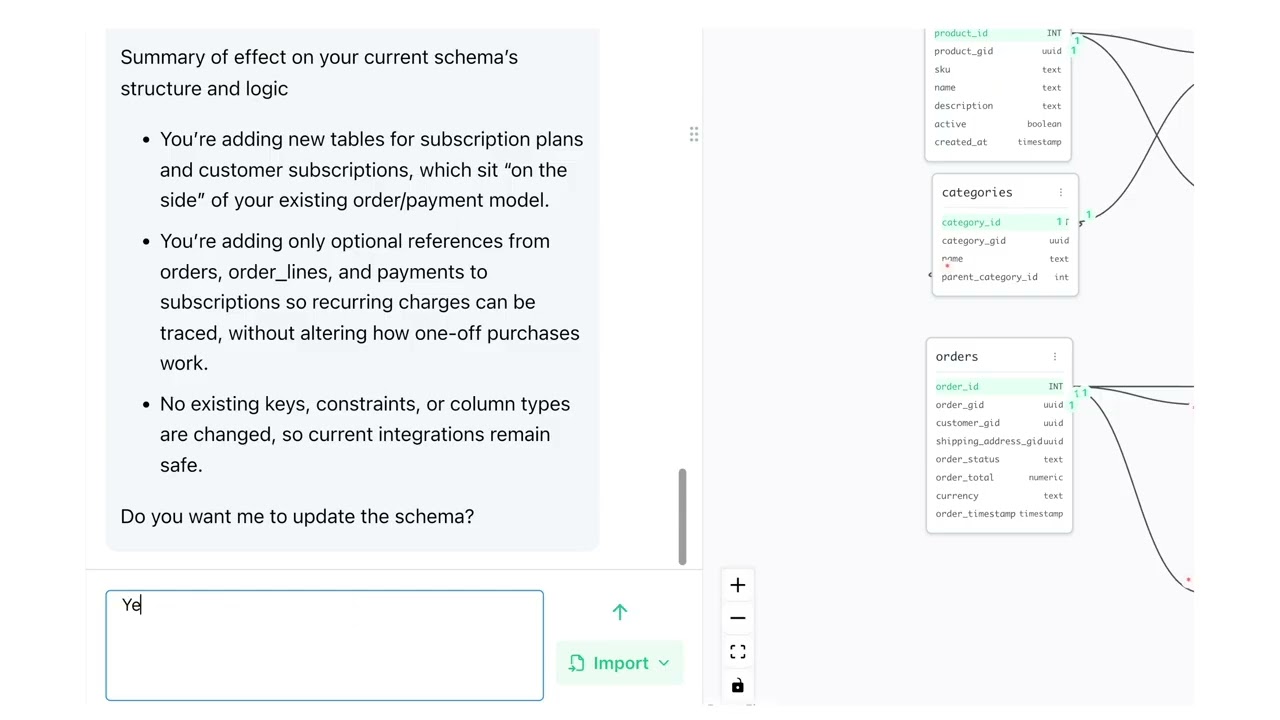Click the orders table header

(957, 356)
